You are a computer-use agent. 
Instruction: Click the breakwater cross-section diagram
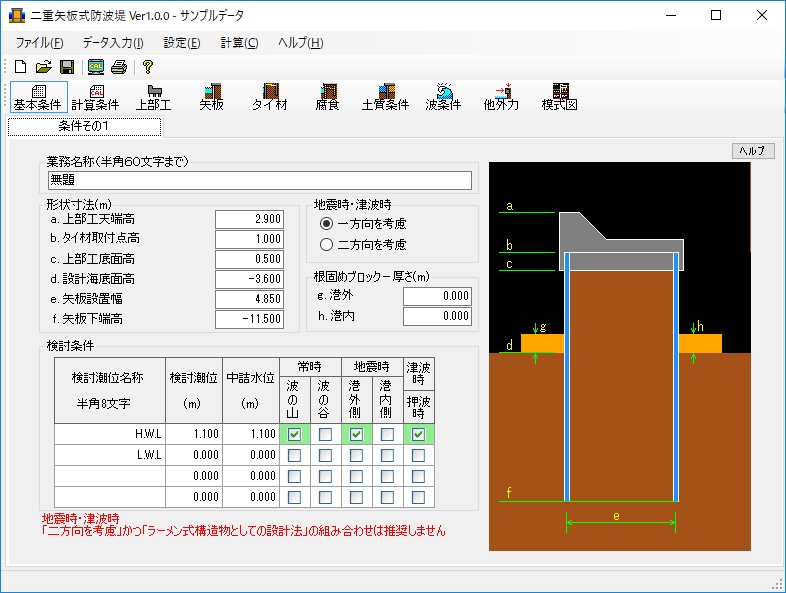(x=620, y=356)
